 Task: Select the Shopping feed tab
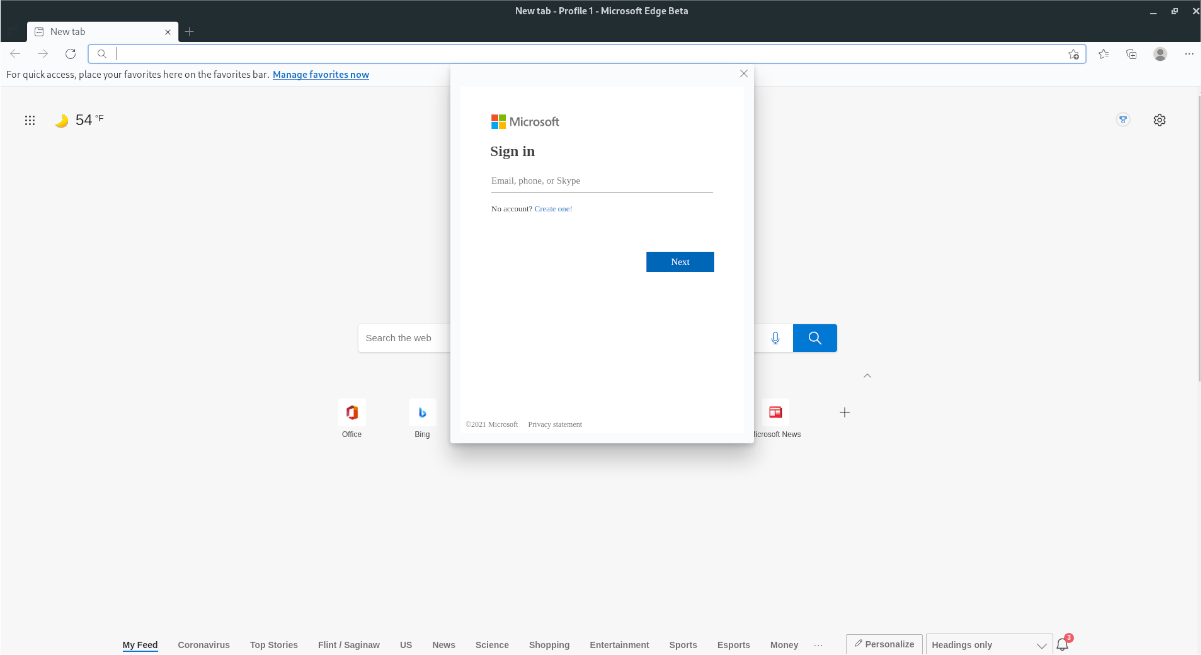pos(549,645)
